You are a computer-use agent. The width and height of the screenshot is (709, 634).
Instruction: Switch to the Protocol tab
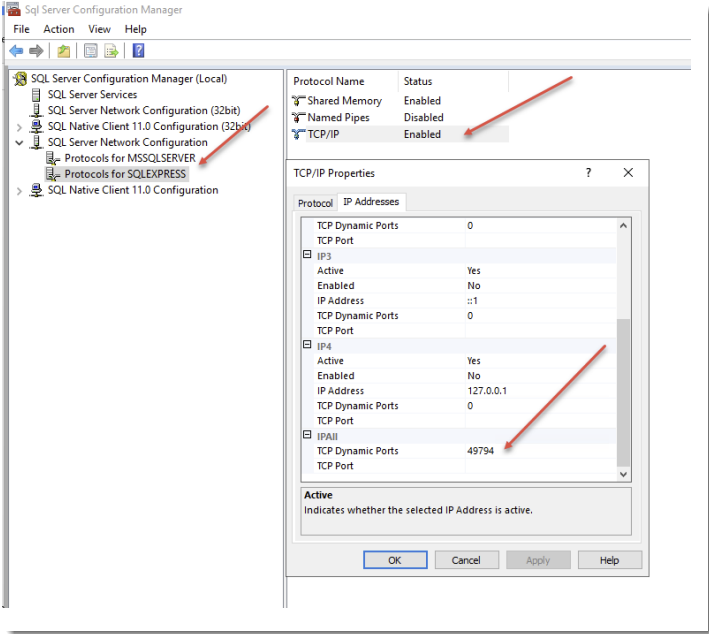[315, 203]
